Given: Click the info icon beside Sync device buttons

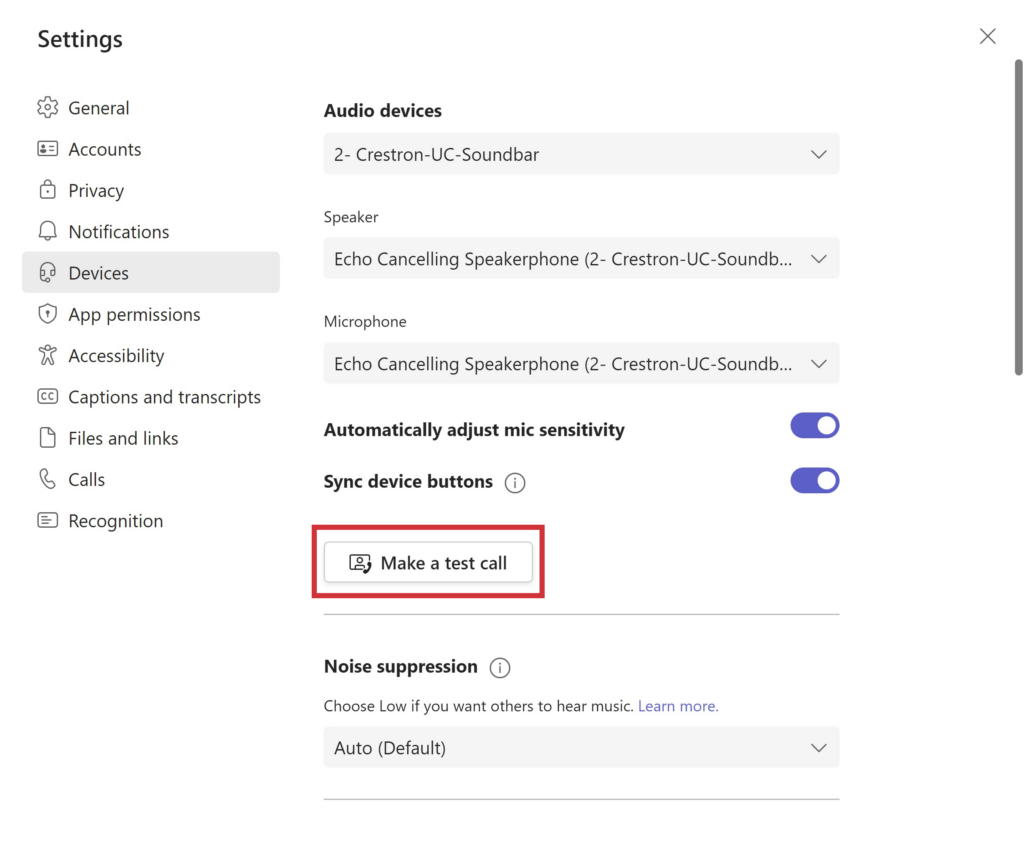Looking at the screenshot, I should (515, 483).
